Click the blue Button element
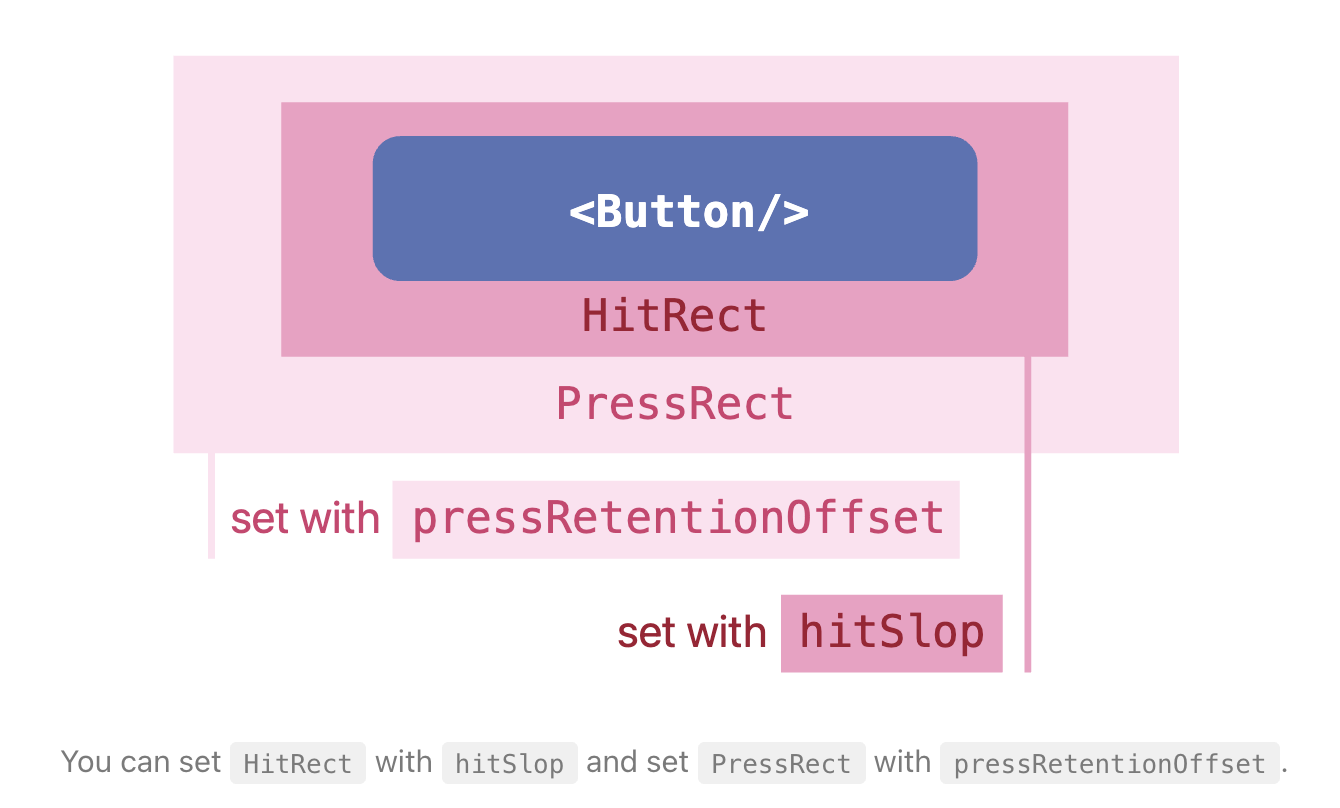The width and height of the screenshot is (1340, 808). coord(675,208)
